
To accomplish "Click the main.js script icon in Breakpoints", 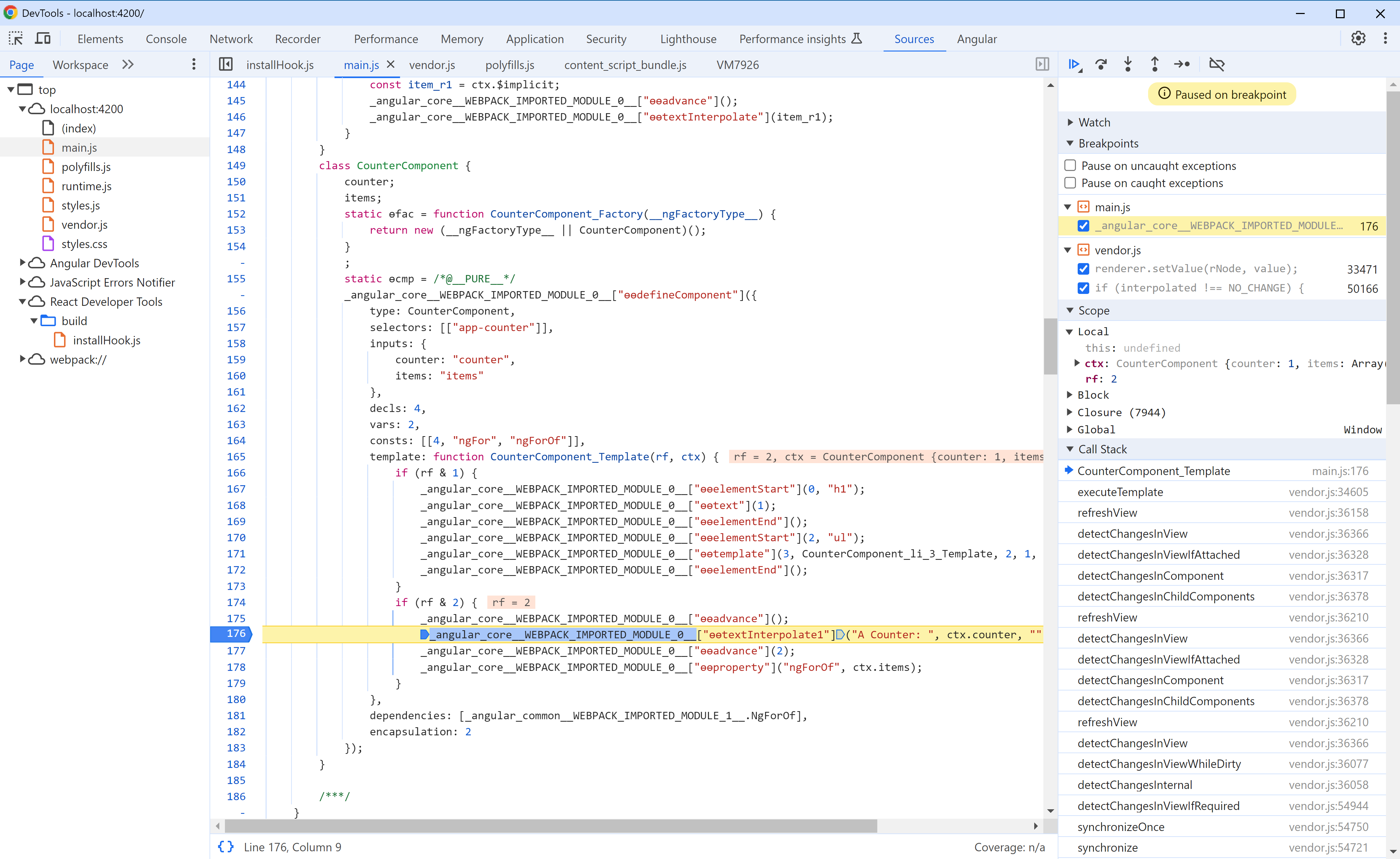I will 1084,207.
